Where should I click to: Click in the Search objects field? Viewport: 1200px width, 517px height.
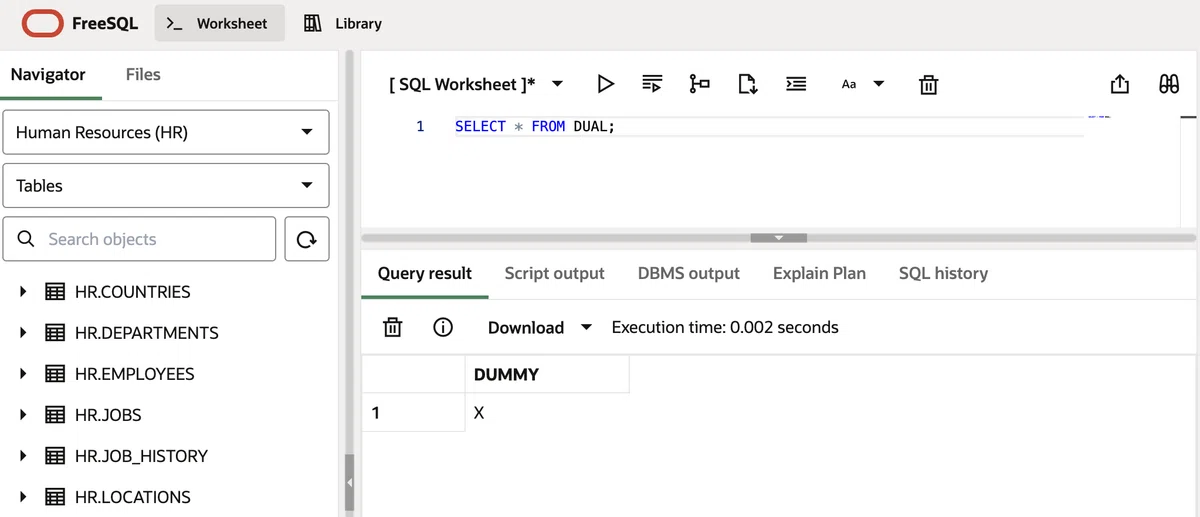139,239
